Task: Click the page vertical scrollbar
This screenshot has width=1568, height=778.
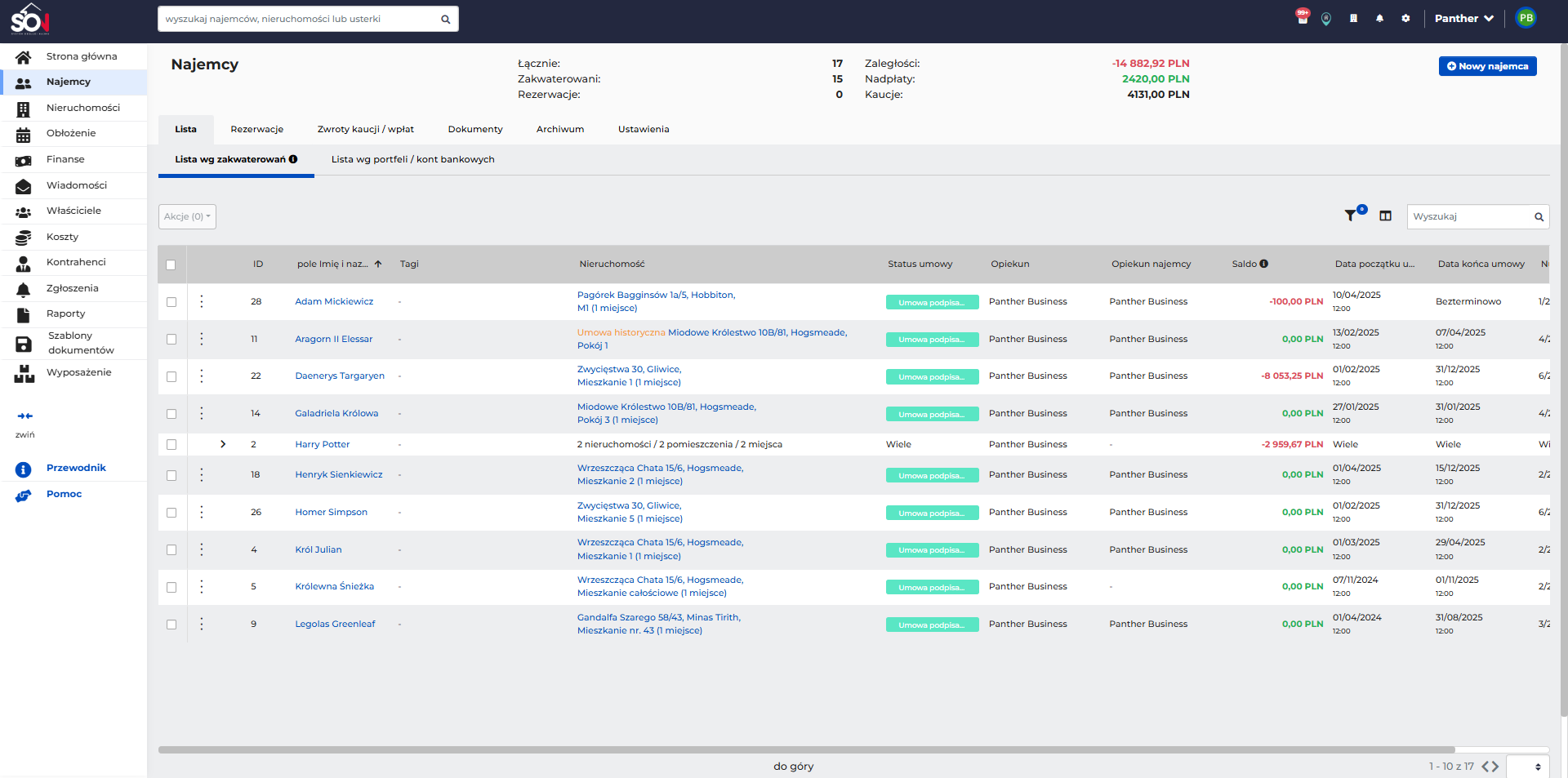Action: click(1563, 380)
